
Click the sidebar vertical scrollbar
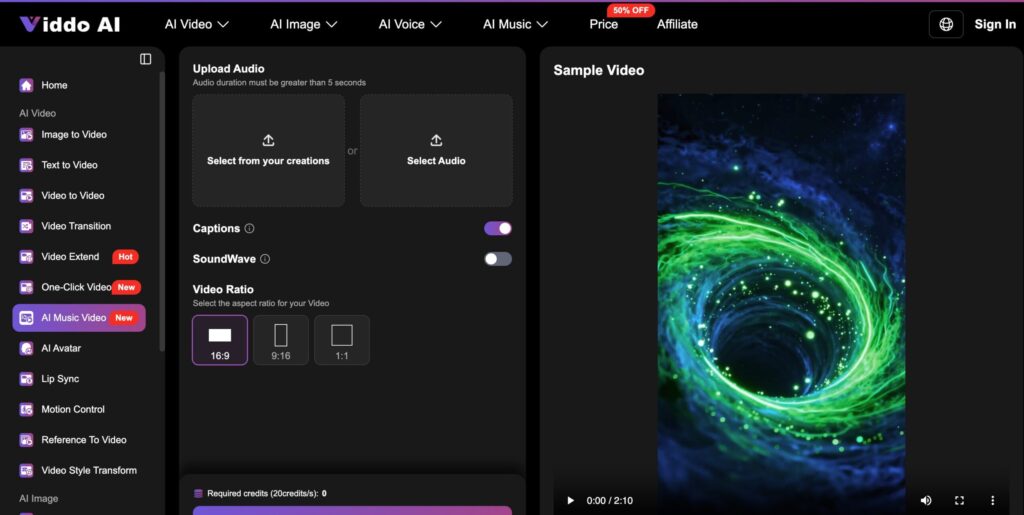tap(162, 211)
